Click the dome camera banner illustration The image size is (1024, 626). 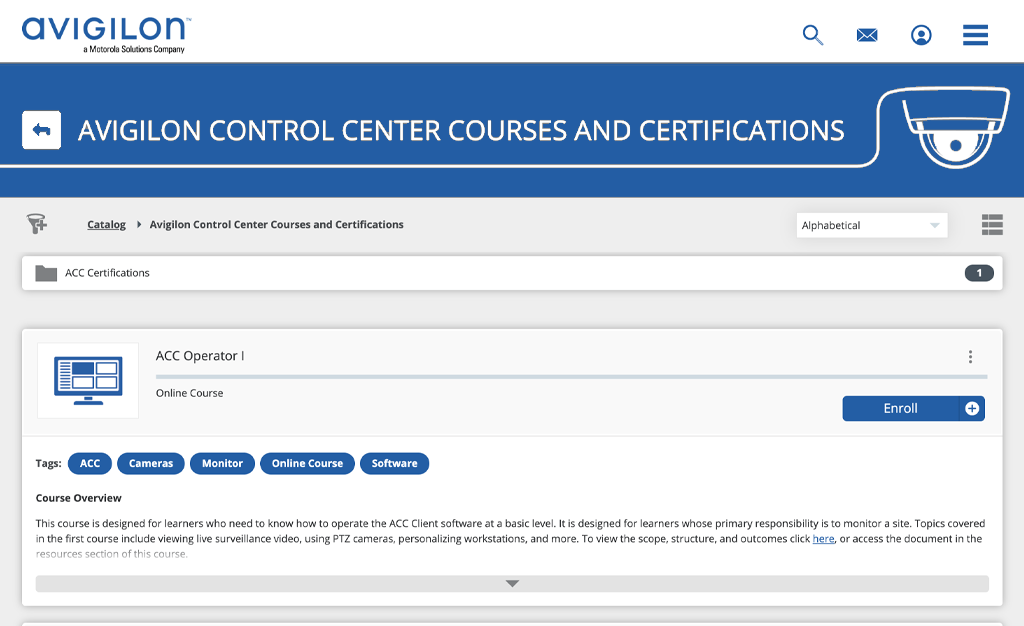[x=955, y=127]
